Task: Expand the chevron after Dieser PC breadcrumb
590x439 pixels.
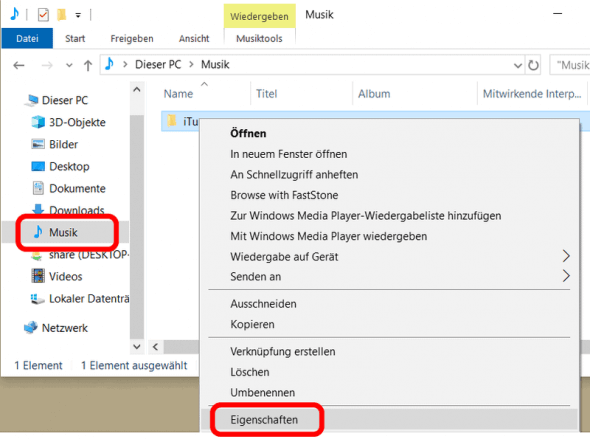Action: click(x=192, y=65)
